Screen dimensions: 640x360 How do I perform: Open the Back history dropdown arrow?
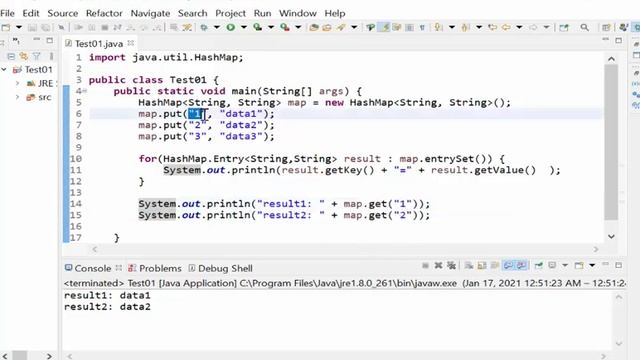point(519,27)
